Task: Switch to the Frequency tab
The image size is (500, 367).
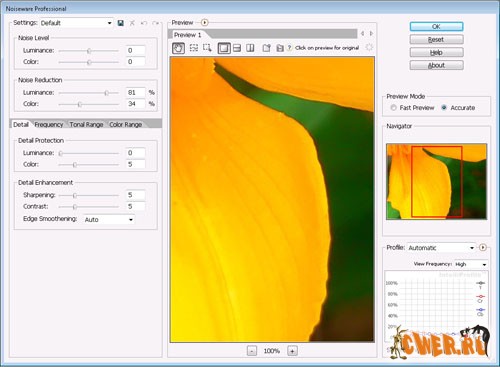Action: pos(49,124)
